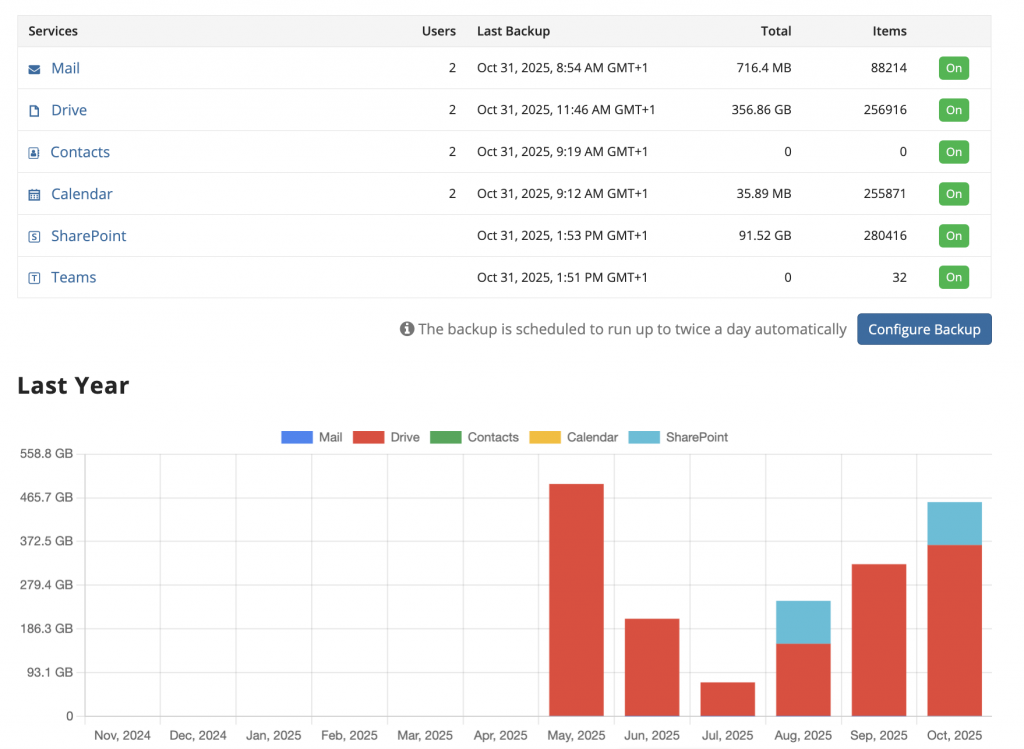Toggle the SharePoint backup On switch
The height and width of the screenshot is (749, 1024).
953,237
